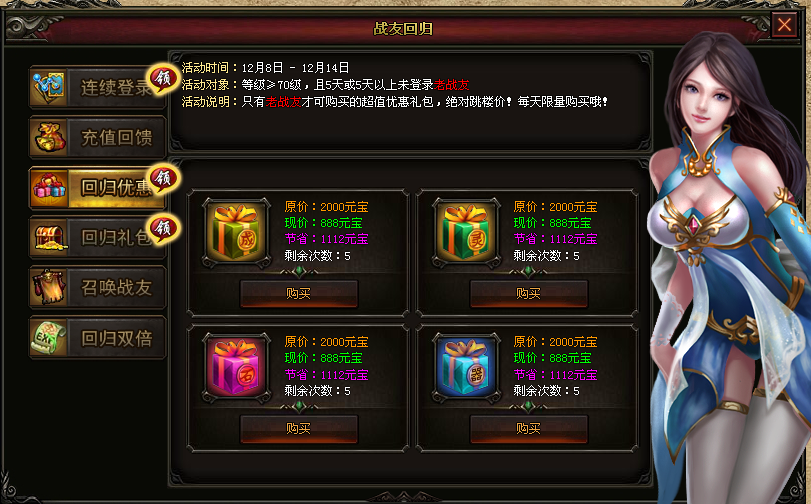
Task: Click the EXP icon beside 回归双倍
Action: tap(50, 337)
